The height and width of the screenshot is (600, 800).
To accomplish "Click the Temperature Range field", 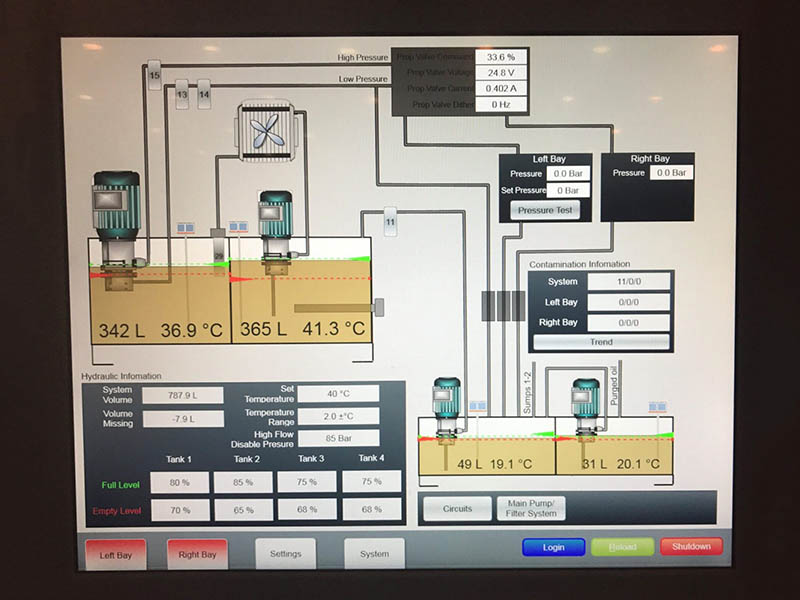I will 339,416.
